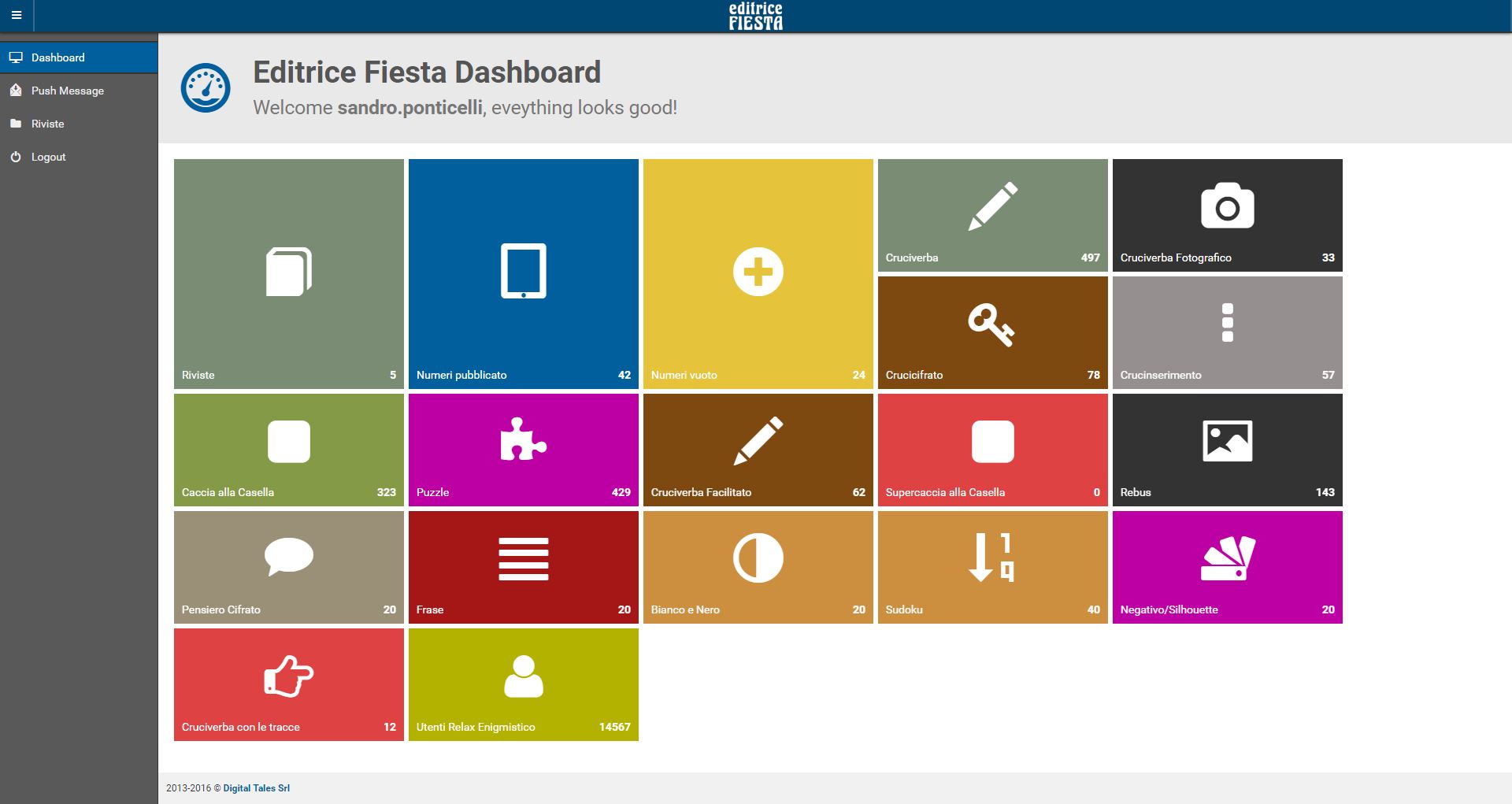Click the Utenti Relax Enigmistico label
The width and height of the screenshot is (1512, 804).
click(476, 727)
